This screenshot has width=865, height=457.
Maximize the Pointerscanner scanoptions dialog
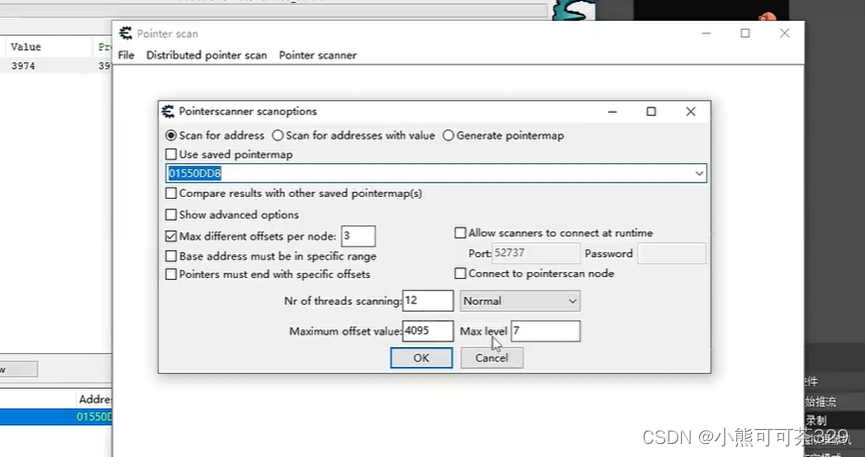651,111
